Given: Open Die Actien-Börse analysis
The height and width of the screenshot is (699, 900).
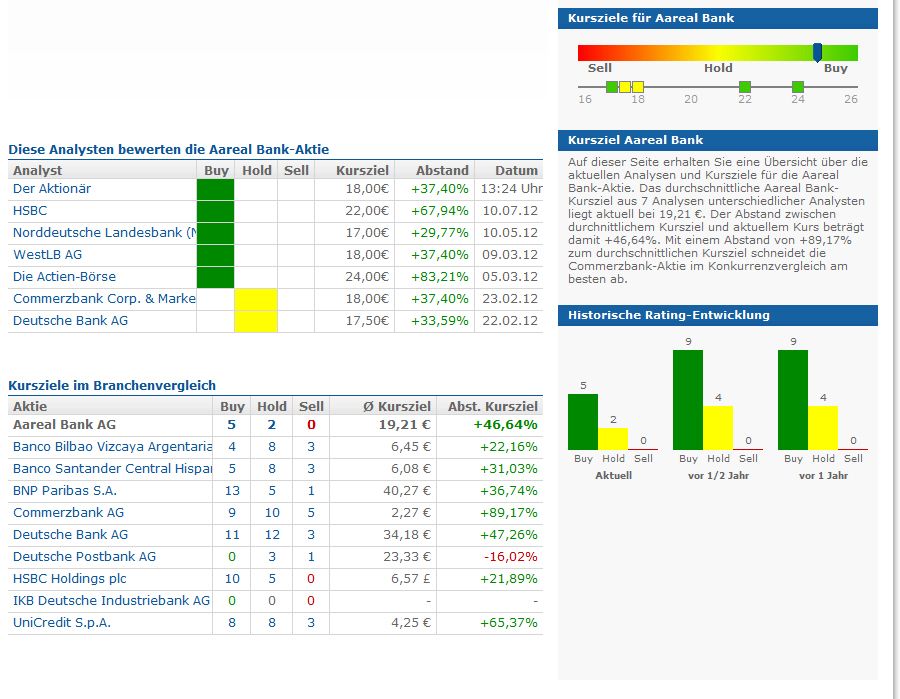Looking at the screenshot, I should [64, 277].
